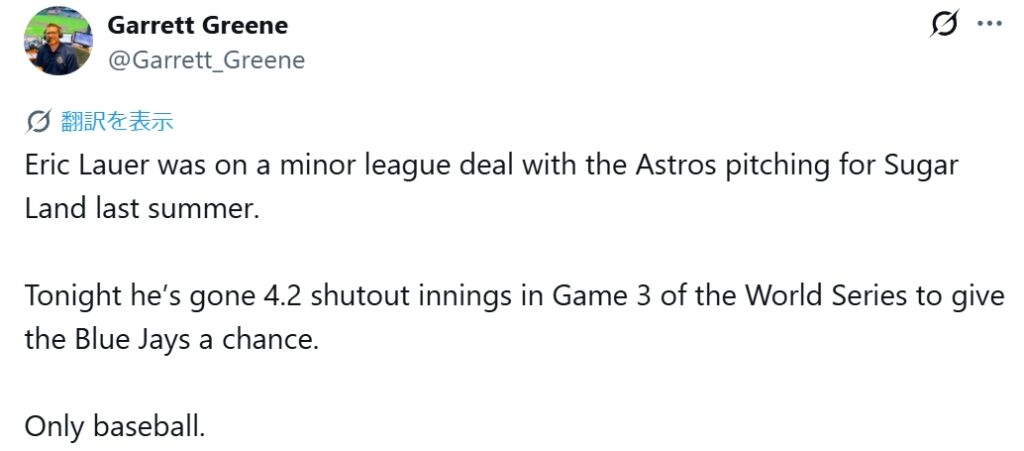This screenshot has width=1024, height=451.
Task: Open Garrett Greene's profile avatar
Action: 60,42
